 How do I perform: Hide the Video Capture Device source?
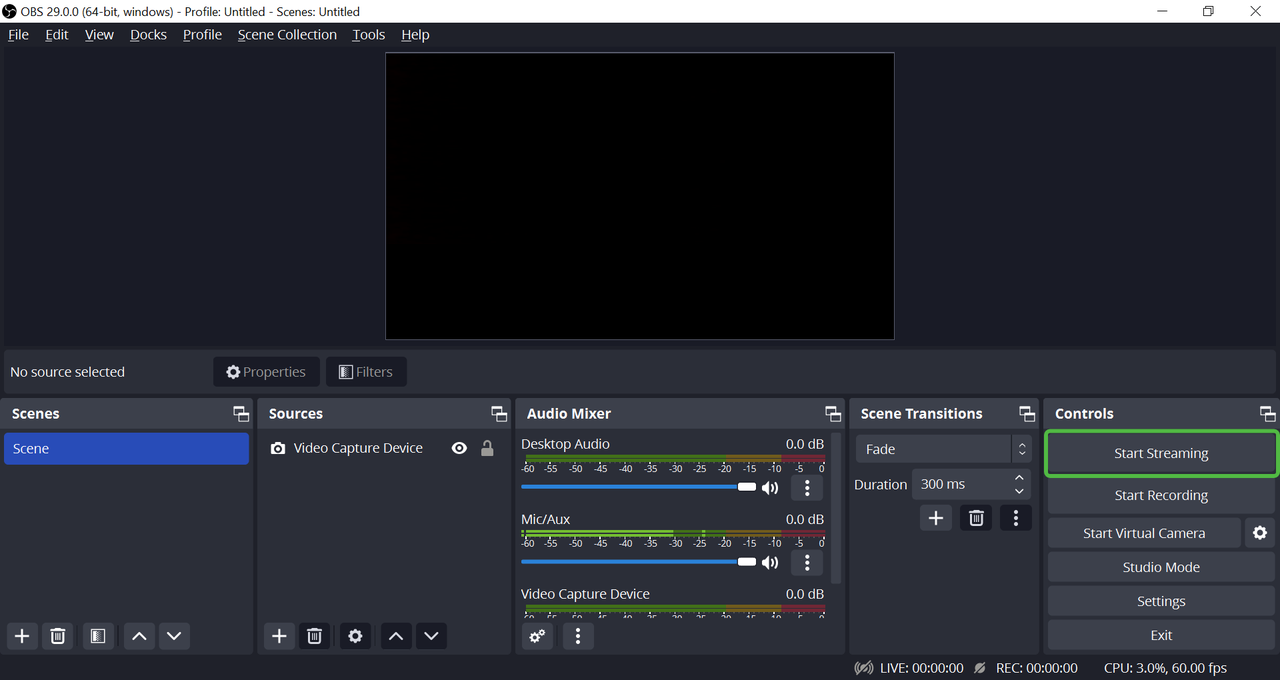point(459,448)
